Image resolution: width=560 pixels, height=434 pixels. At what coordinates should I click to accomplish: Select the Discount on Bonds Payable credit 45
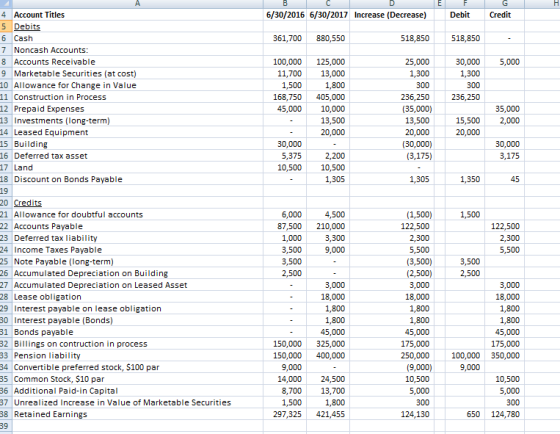pos(504,179)
